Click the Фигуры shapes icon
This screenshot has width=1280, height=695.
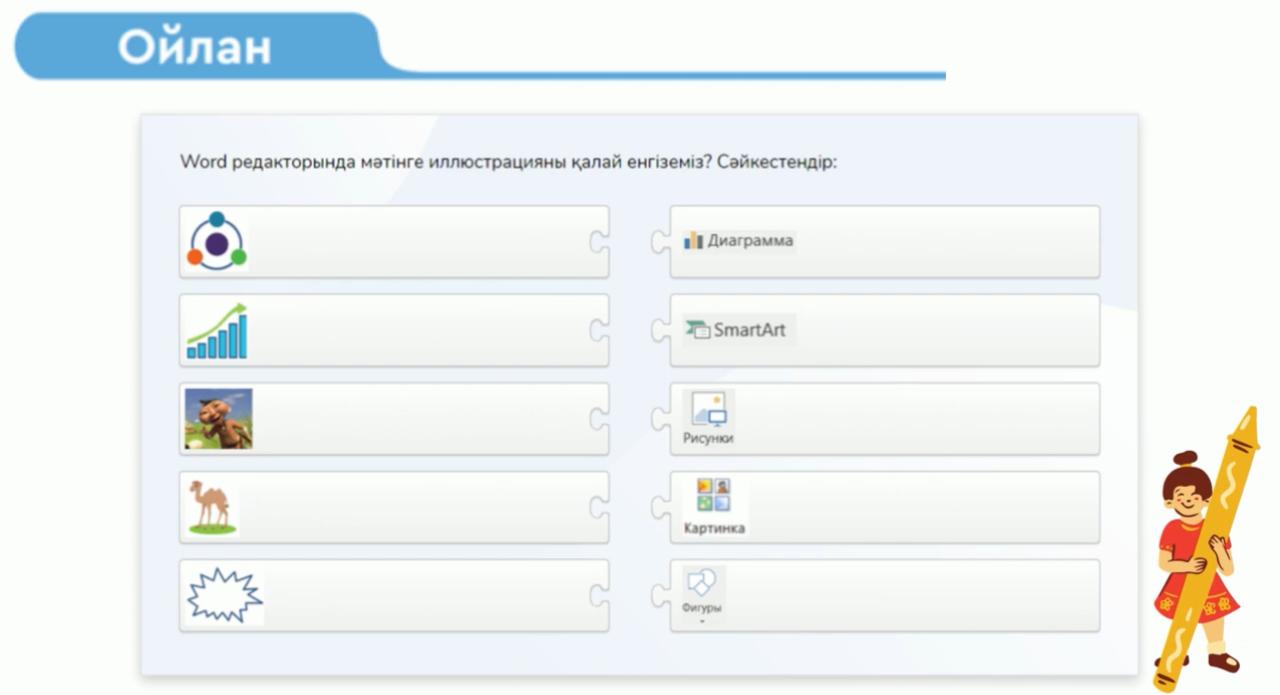(x=704, y=582)
